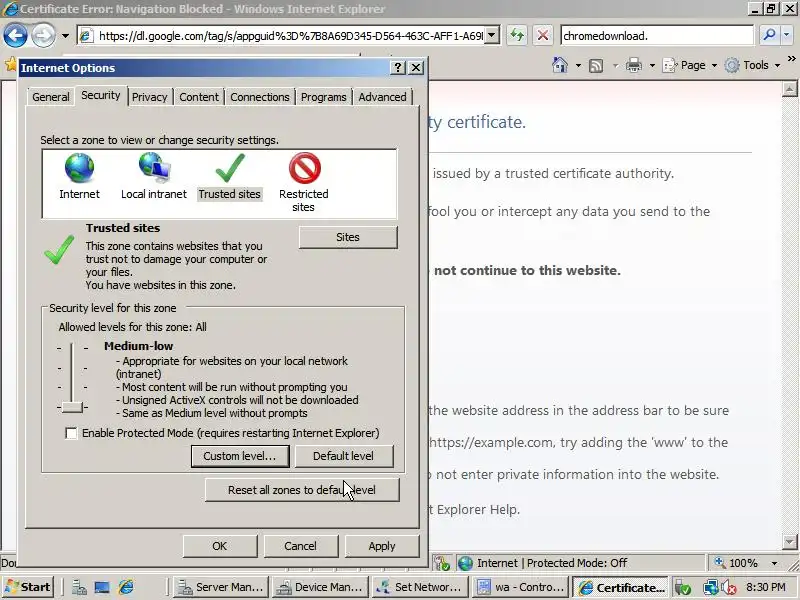Open the zoom level dropdown arrow
The height and width of the screenshot is (600, 800).
click(x=774, y=563)
